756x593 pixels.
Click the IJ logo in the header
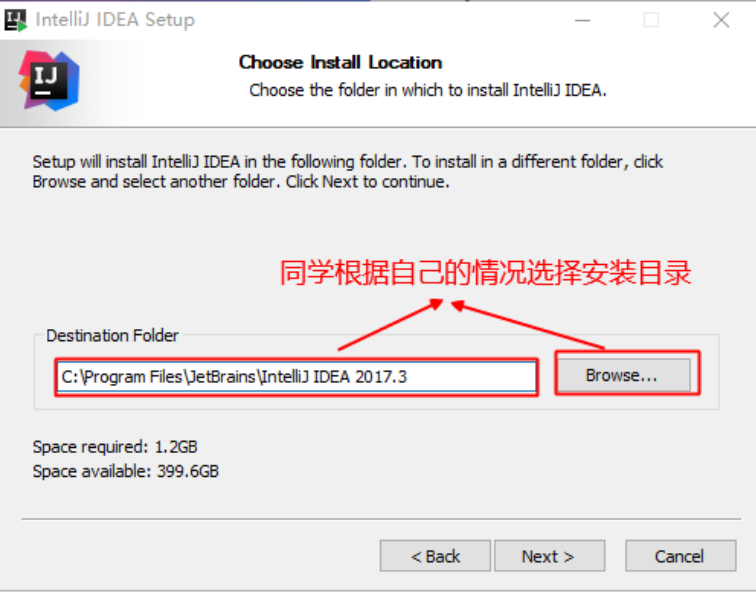click(x=49, y=81)
